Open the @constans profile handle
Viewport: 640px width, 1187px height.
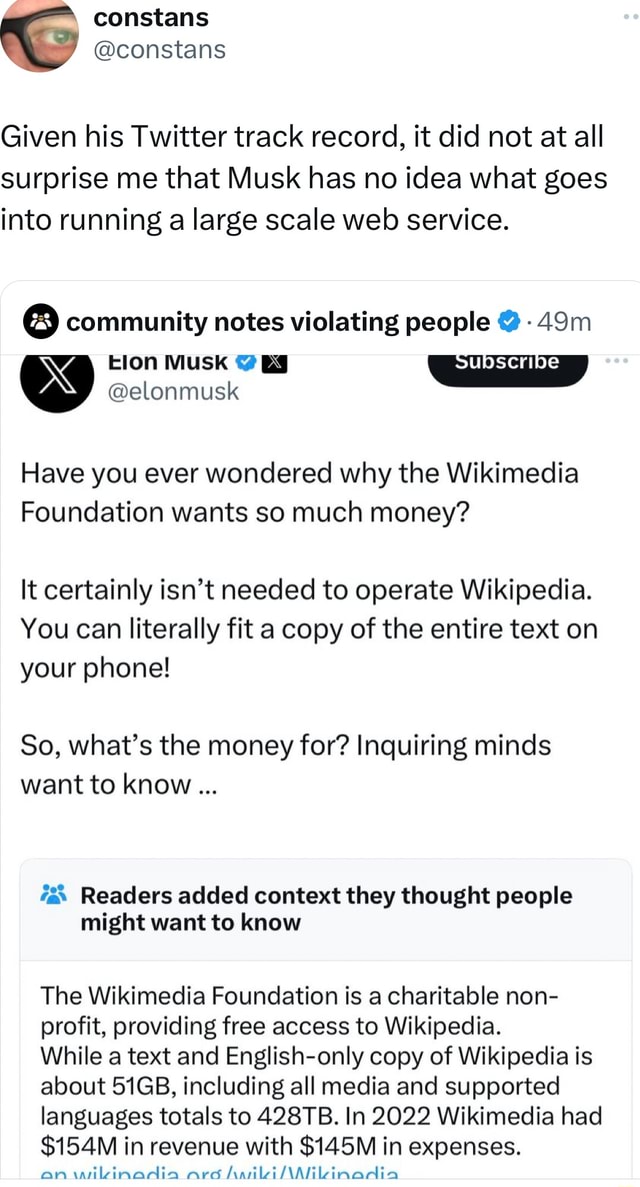pos(158,49)
